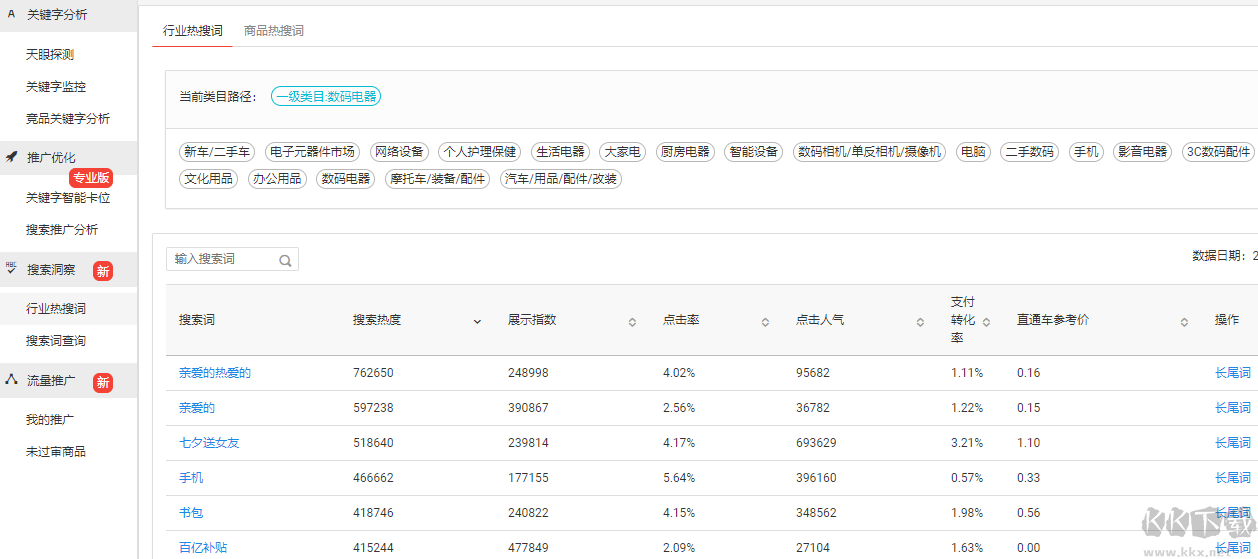Image resolution: width=1258 pixels, height=559 pixels.
Task: Click the 关键字分析 sidebar section icon
Action: point(12,14)
